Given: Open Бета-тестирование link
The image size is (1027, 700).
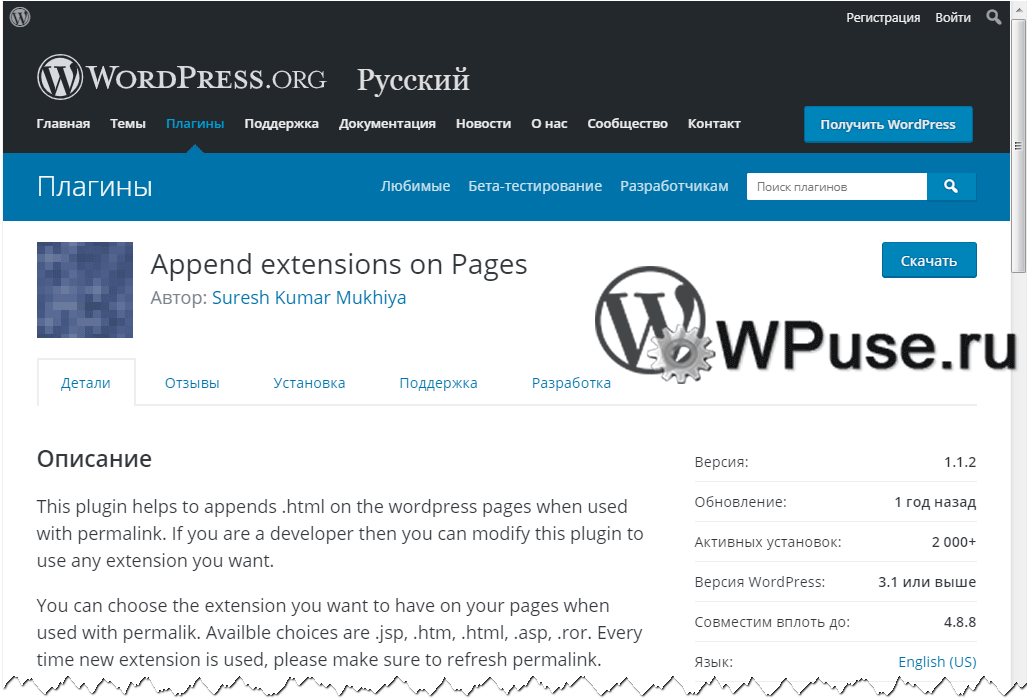Looking at the screenshot, I should point(535,186).
